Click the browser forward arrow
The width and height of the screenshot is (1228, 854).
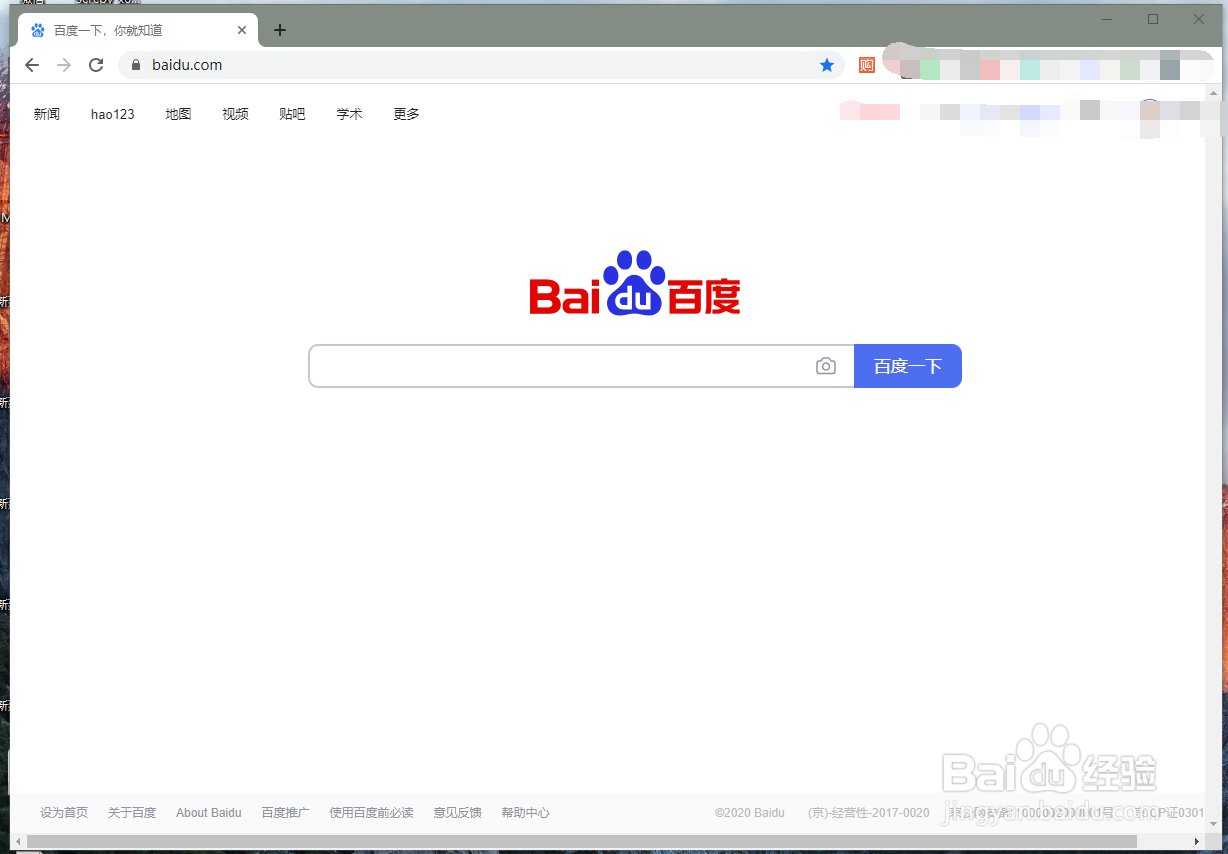(64, 65)
